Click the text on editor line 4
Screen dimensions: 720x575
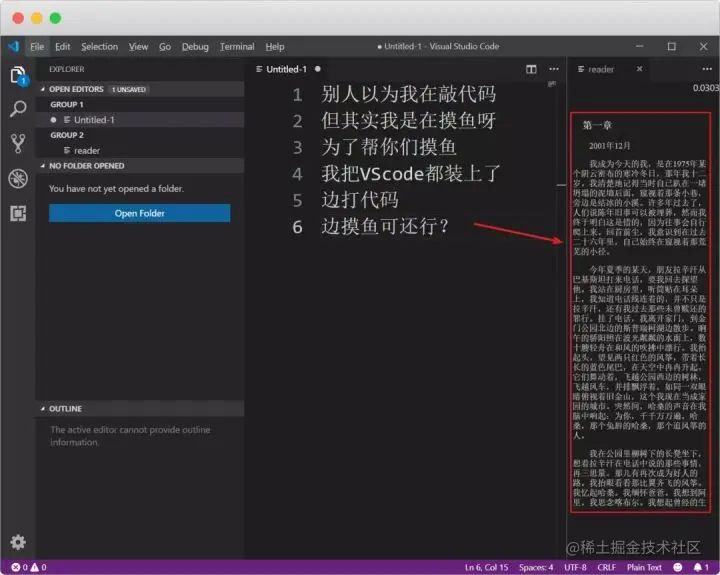tap(411, 174)
